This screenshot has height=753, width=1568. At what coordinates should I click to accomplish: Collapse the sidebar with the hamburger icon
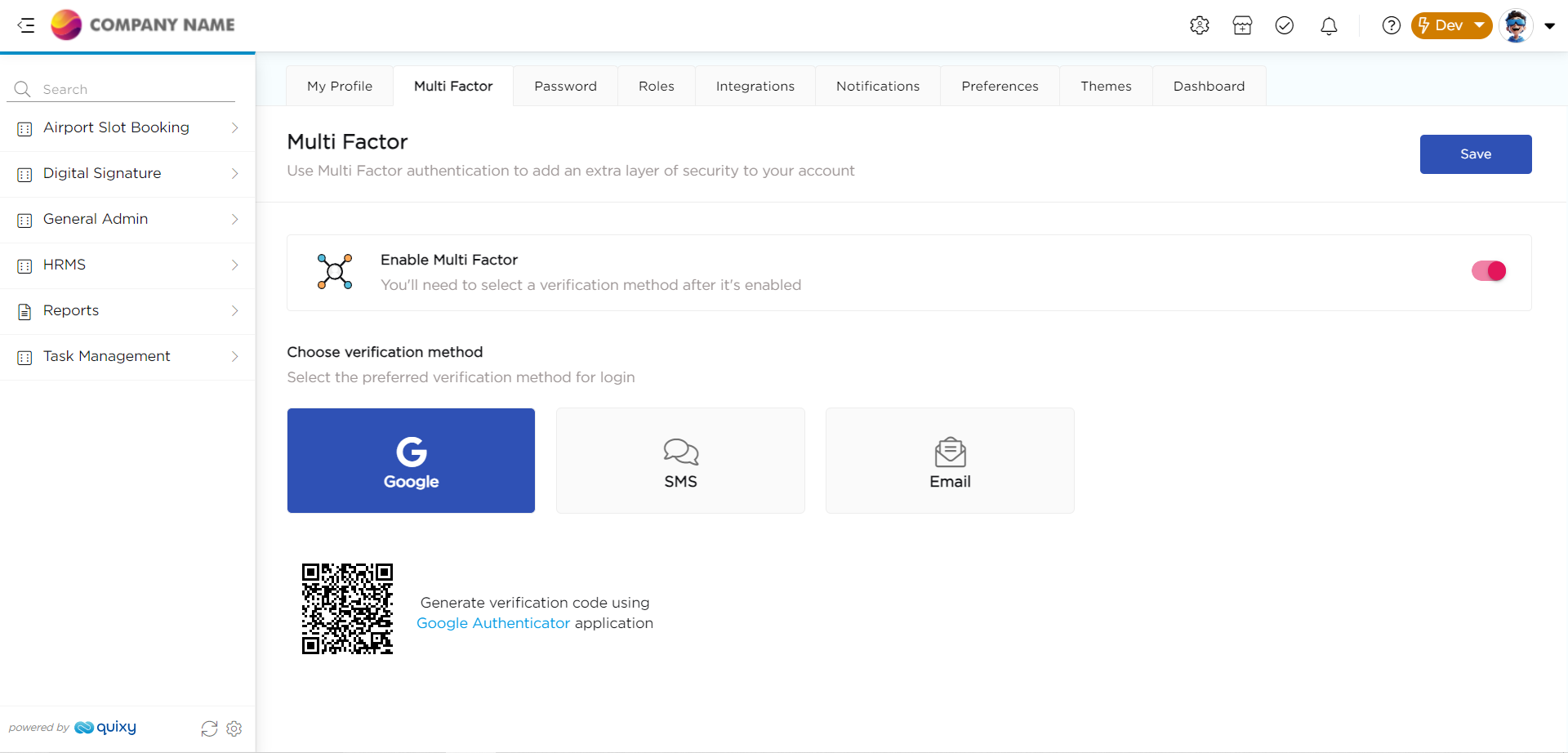tap(26, 25)
